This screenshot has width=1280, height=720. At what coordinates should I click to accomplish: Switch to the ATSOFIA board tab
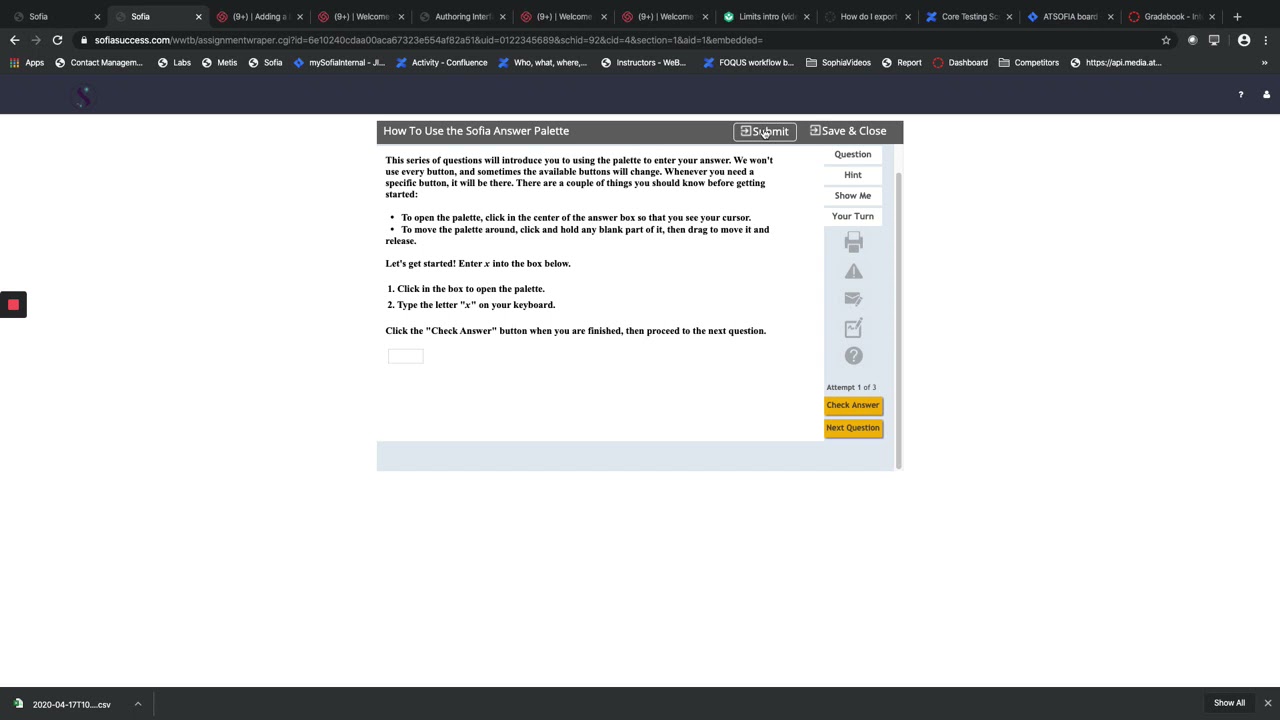point(1069,17)
